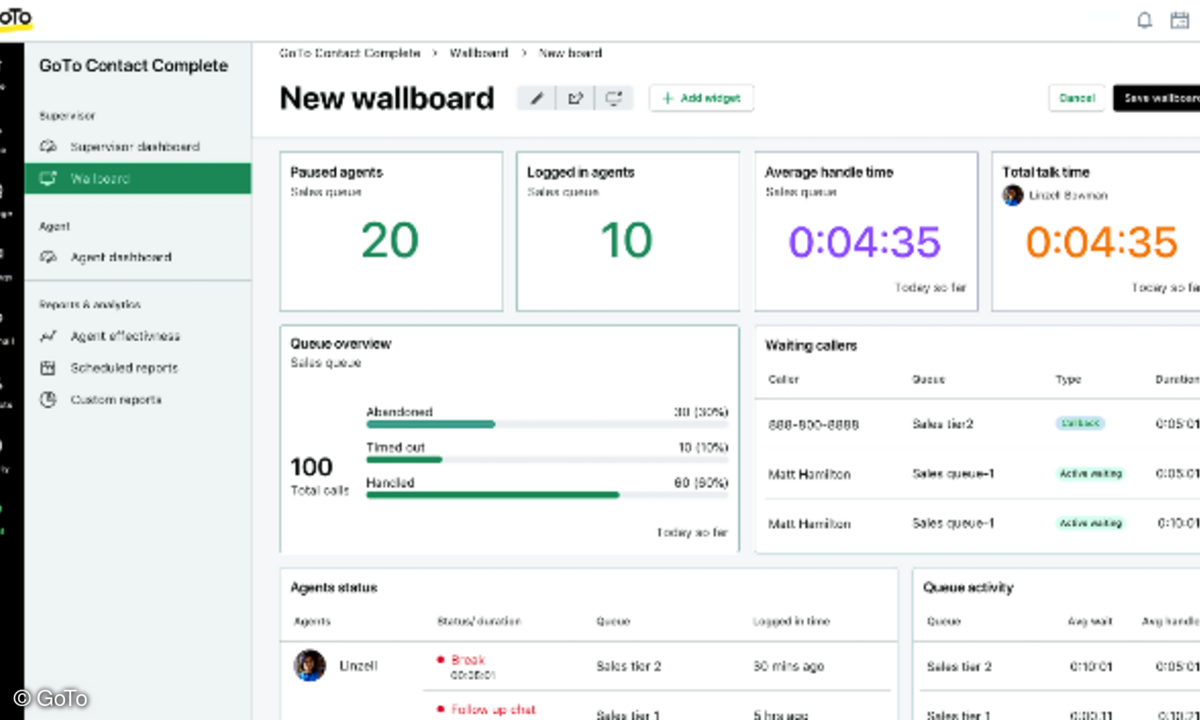This screenshot has width=1200, height=720.
Task: Click the Wallboard monitor icon in sidebar
Action: 48,179
